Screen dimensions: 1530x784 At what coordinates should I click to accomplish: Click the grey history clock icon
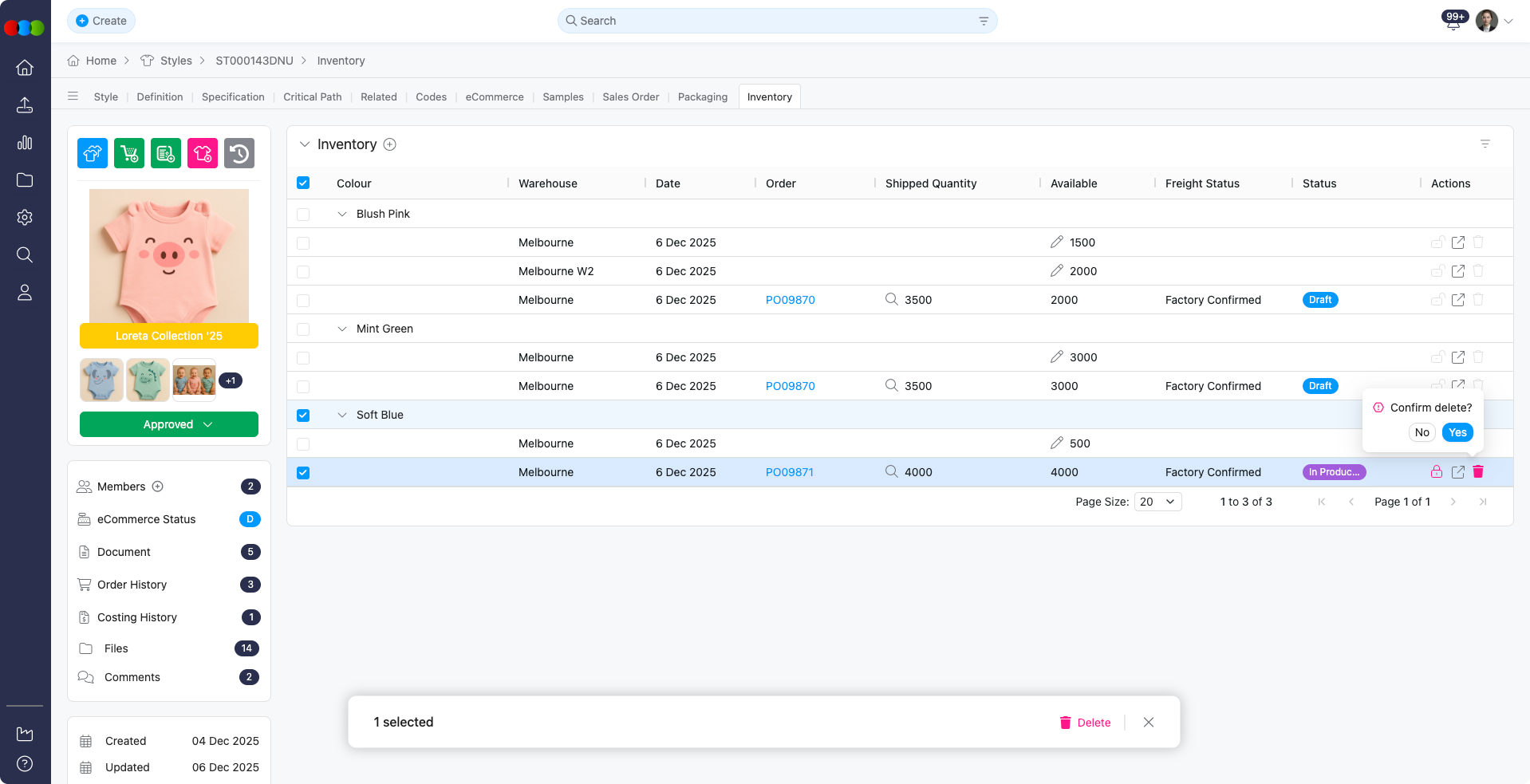(x=239, y=153)
